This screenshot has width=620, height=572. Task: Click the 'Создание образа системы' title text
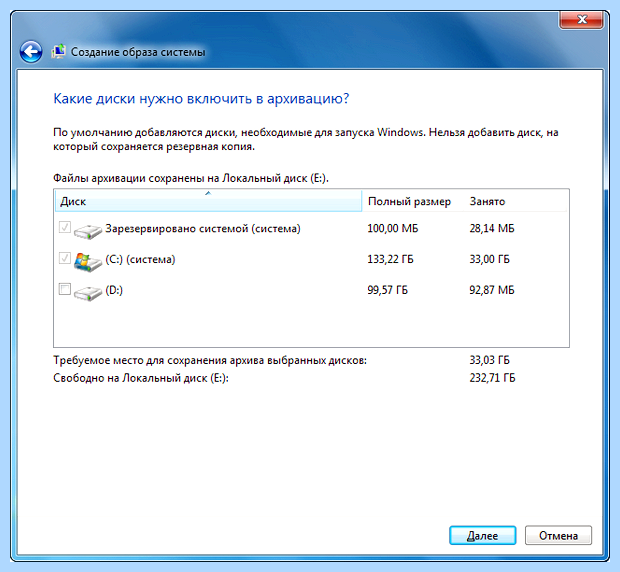[x=138, y=52]
